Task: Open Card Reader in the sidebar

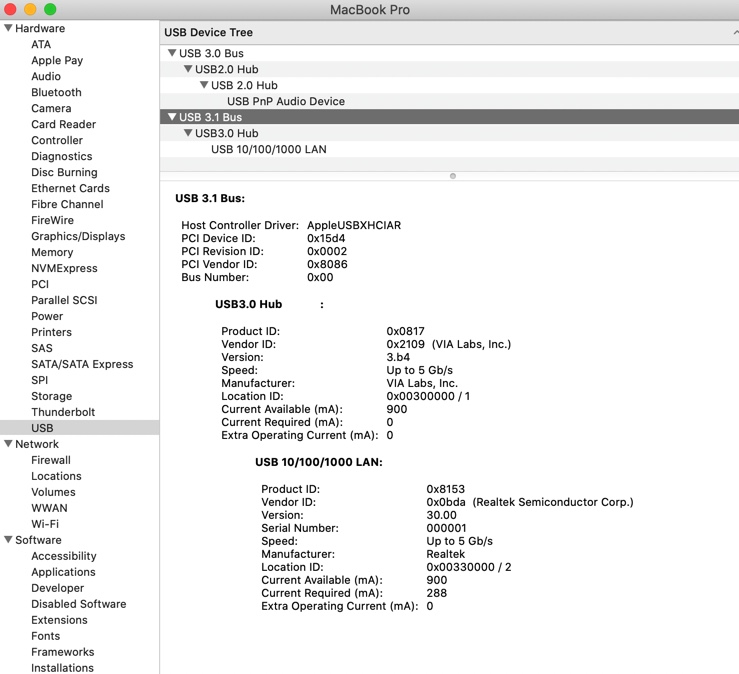Action: click(64, 124)
